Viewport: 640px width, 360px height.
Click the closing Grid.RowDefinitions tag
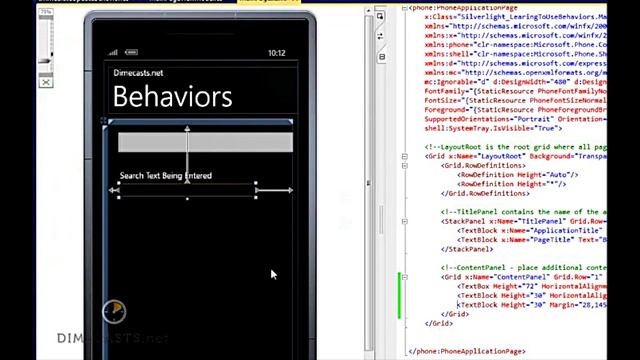[485, 193]
